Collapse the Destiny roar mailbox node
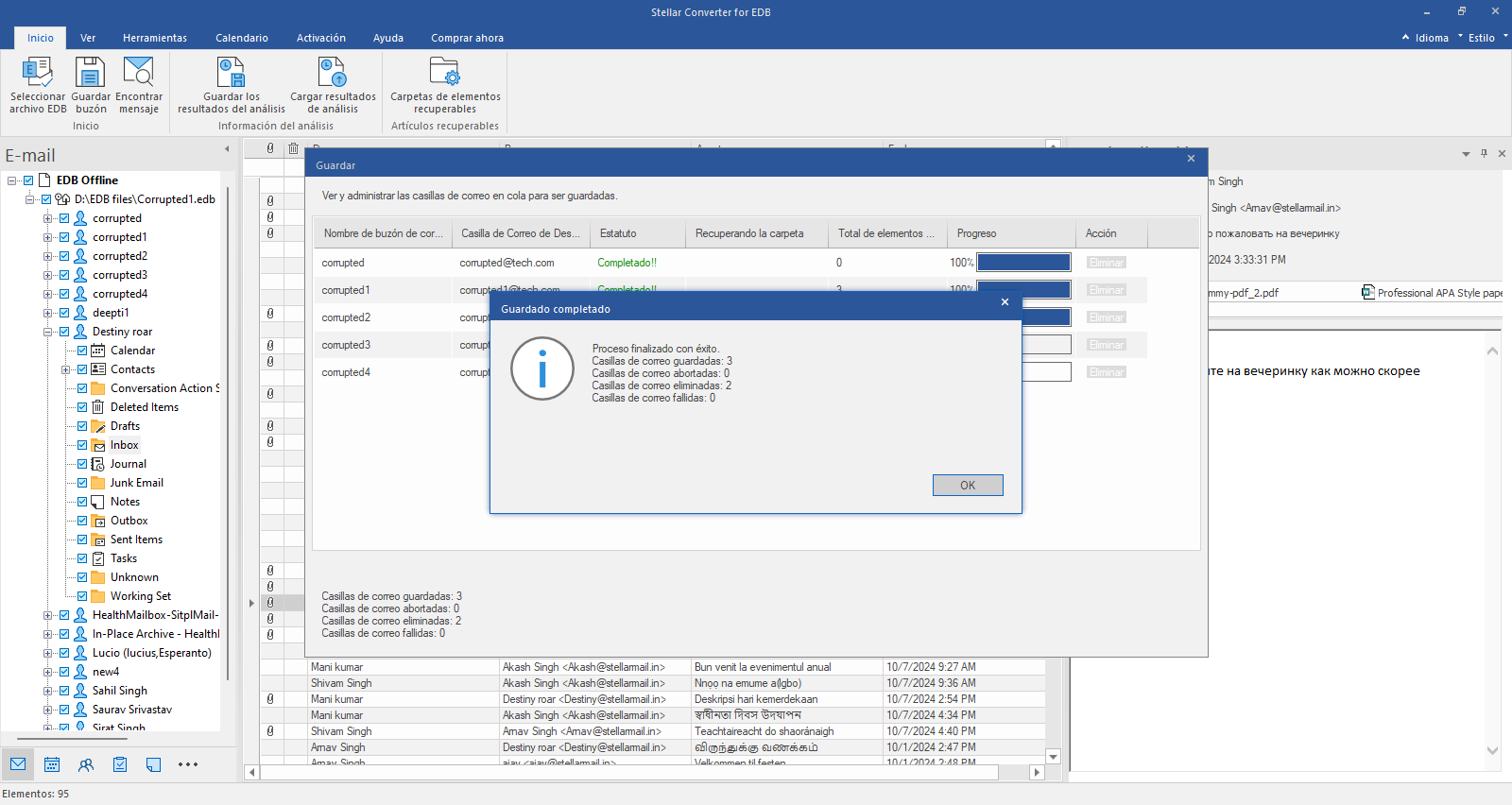The height and width of the screenshot is (805, 1512). coord(48,332)
